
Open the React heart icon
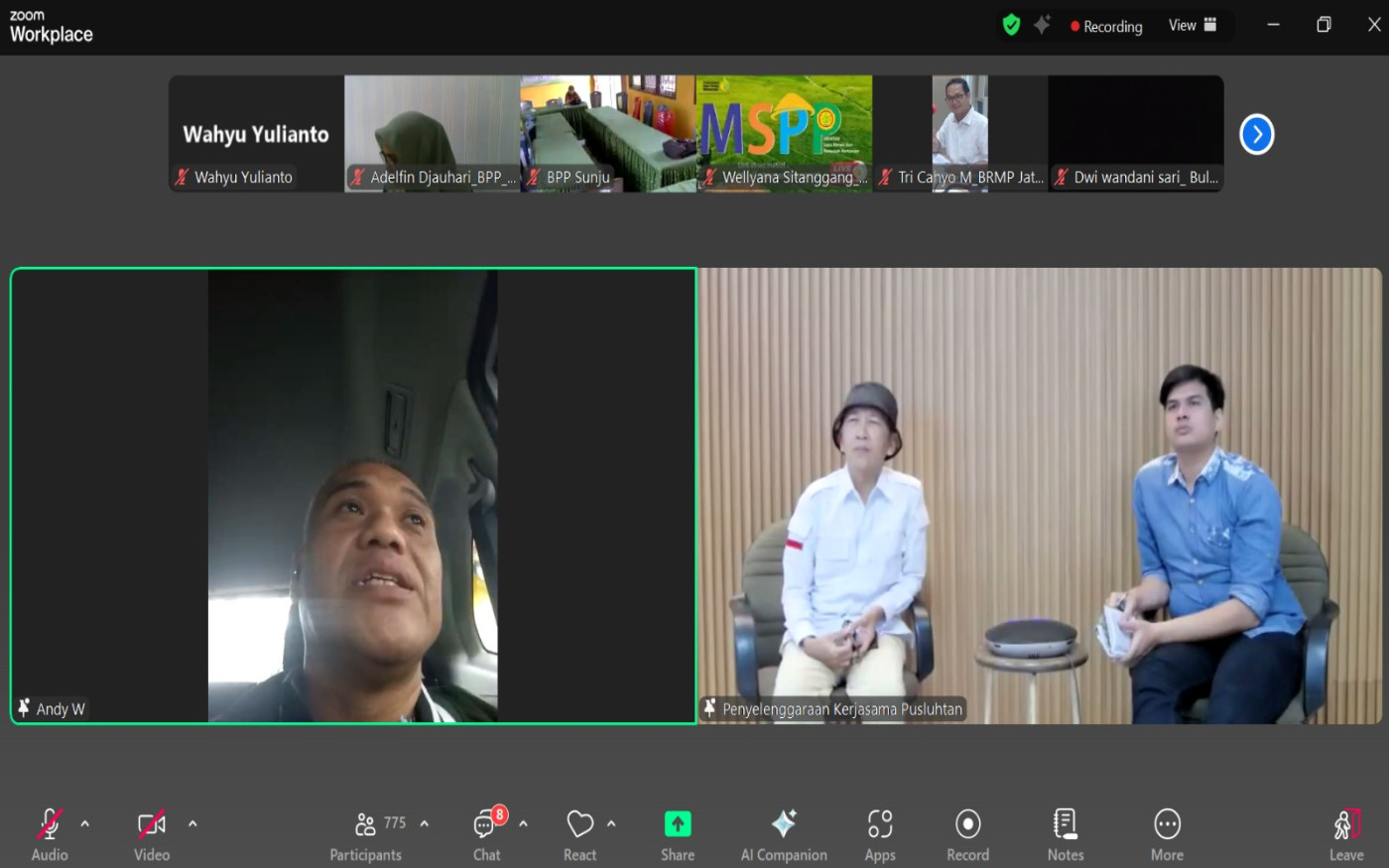579,833
